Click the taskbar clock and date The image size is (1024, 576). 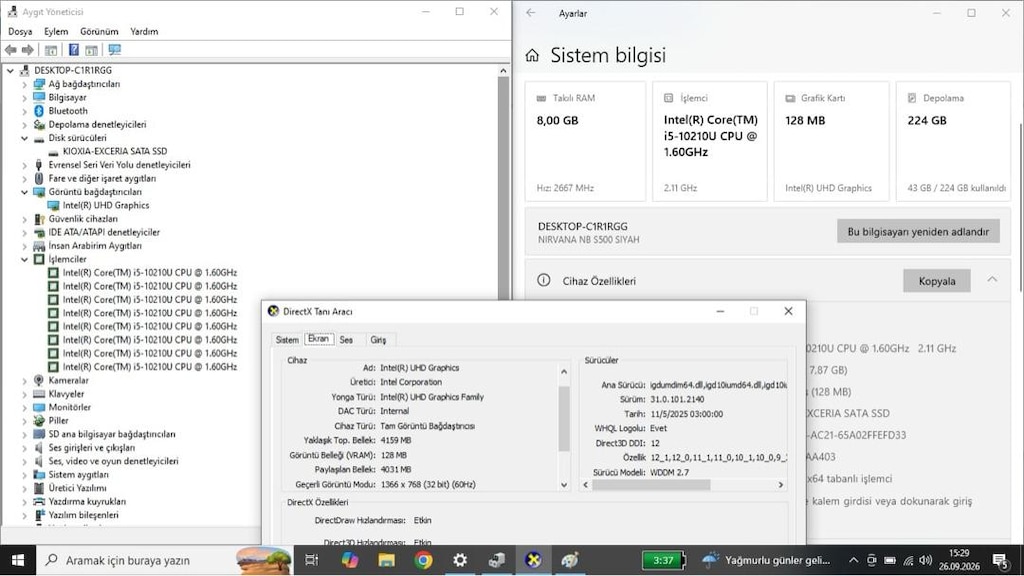[x=959, y=560]
